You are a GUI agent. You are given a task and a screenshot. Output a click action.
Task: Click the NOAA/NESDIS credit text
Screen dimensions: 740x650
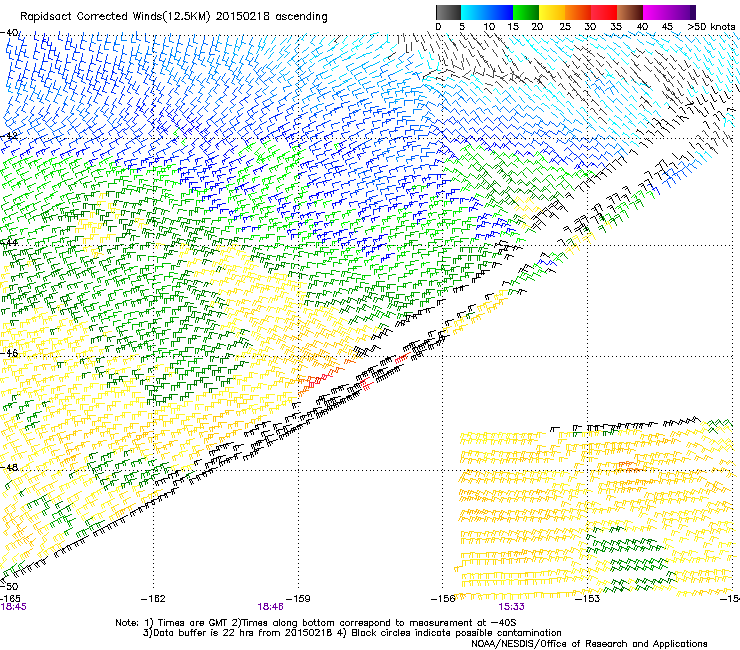coord(589,644)
